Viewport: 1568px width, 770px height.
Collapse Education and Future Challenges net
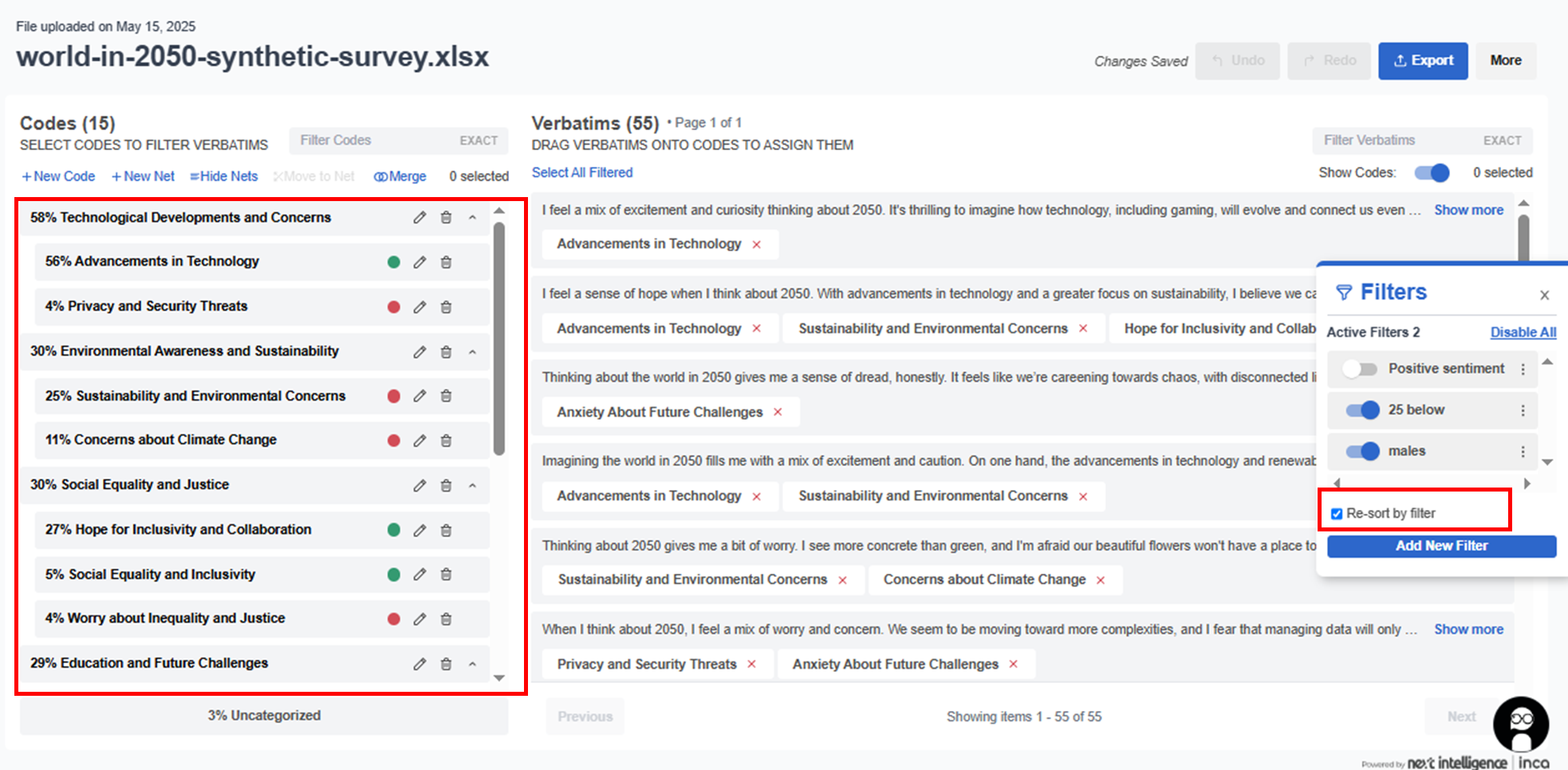[x=472, y=664]
